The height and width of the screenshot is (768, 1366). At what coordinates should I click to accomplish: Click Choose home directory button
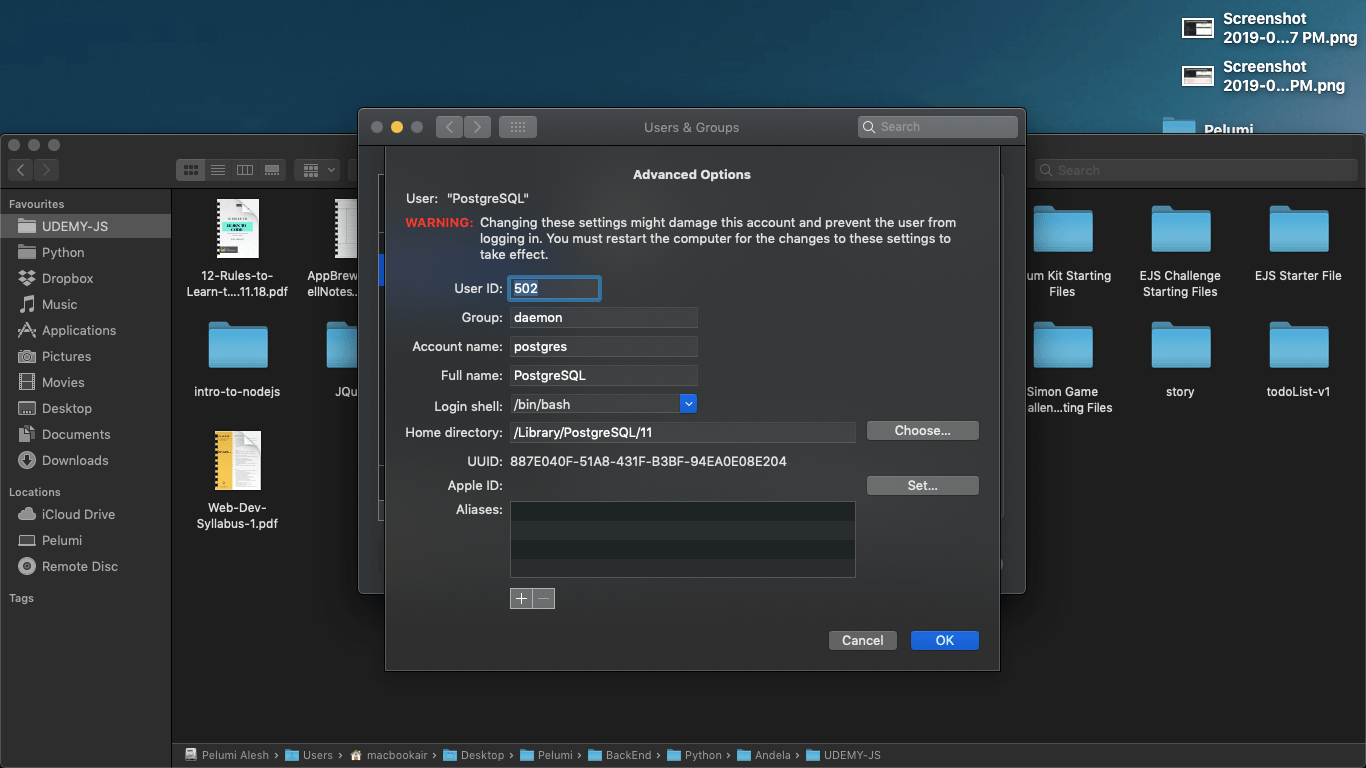(922, 431)
